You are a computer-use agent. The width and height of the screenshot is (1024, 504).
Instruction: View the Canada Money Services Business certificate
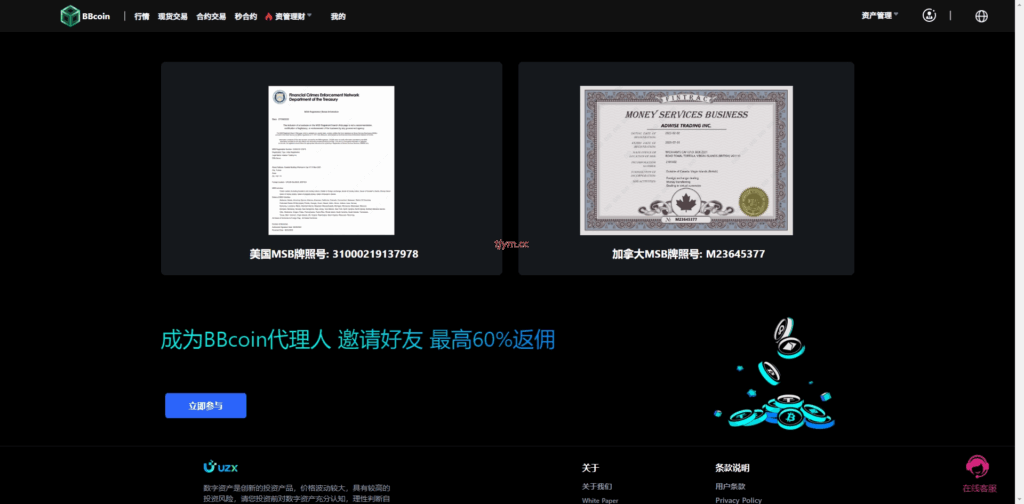[686, 160]
